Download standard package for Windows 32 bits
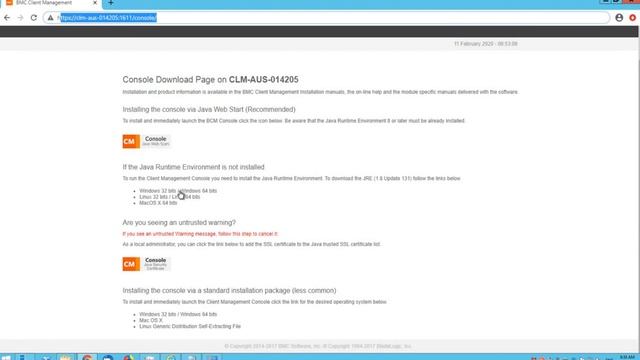The width and height of the screenshot is (640, 360). point(158,314)
